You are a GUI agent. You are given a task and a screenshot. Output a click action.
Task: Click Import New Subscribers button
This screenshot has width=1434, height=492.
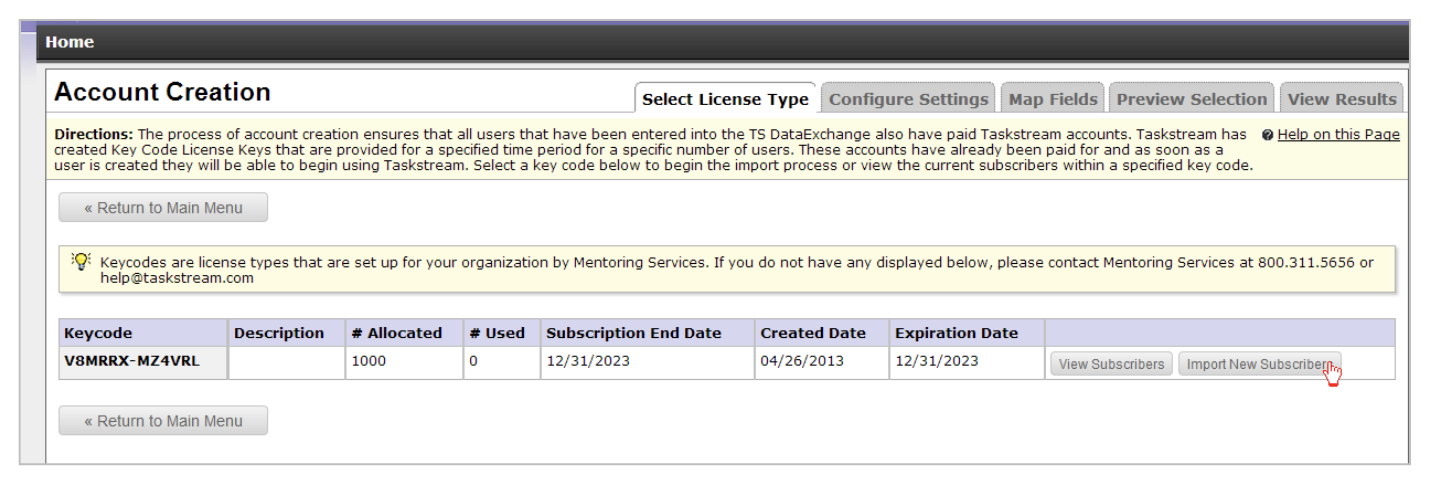click(1259, 364)
